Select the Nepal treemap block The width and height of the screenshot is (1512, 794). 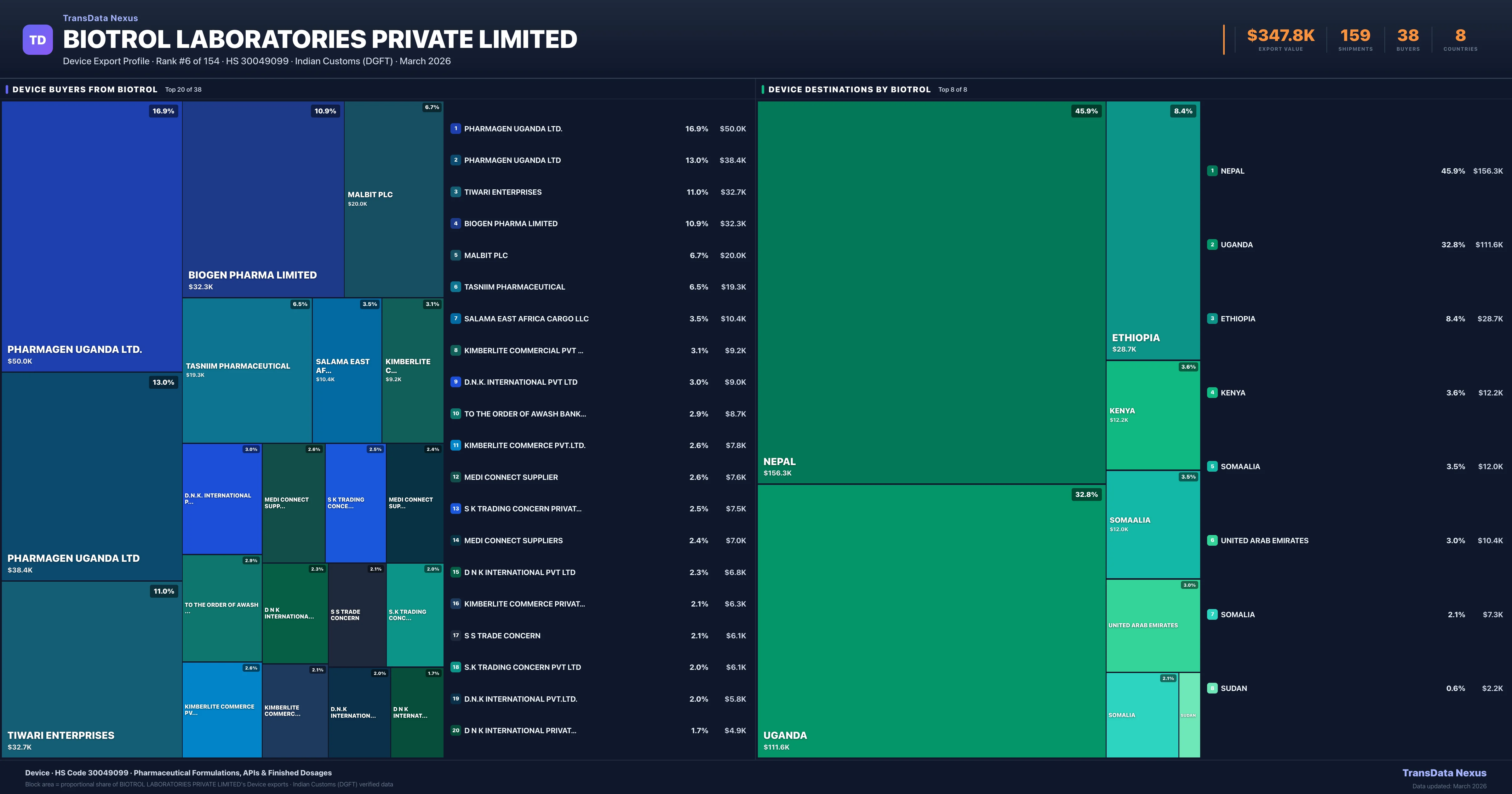tap(931, 292)
